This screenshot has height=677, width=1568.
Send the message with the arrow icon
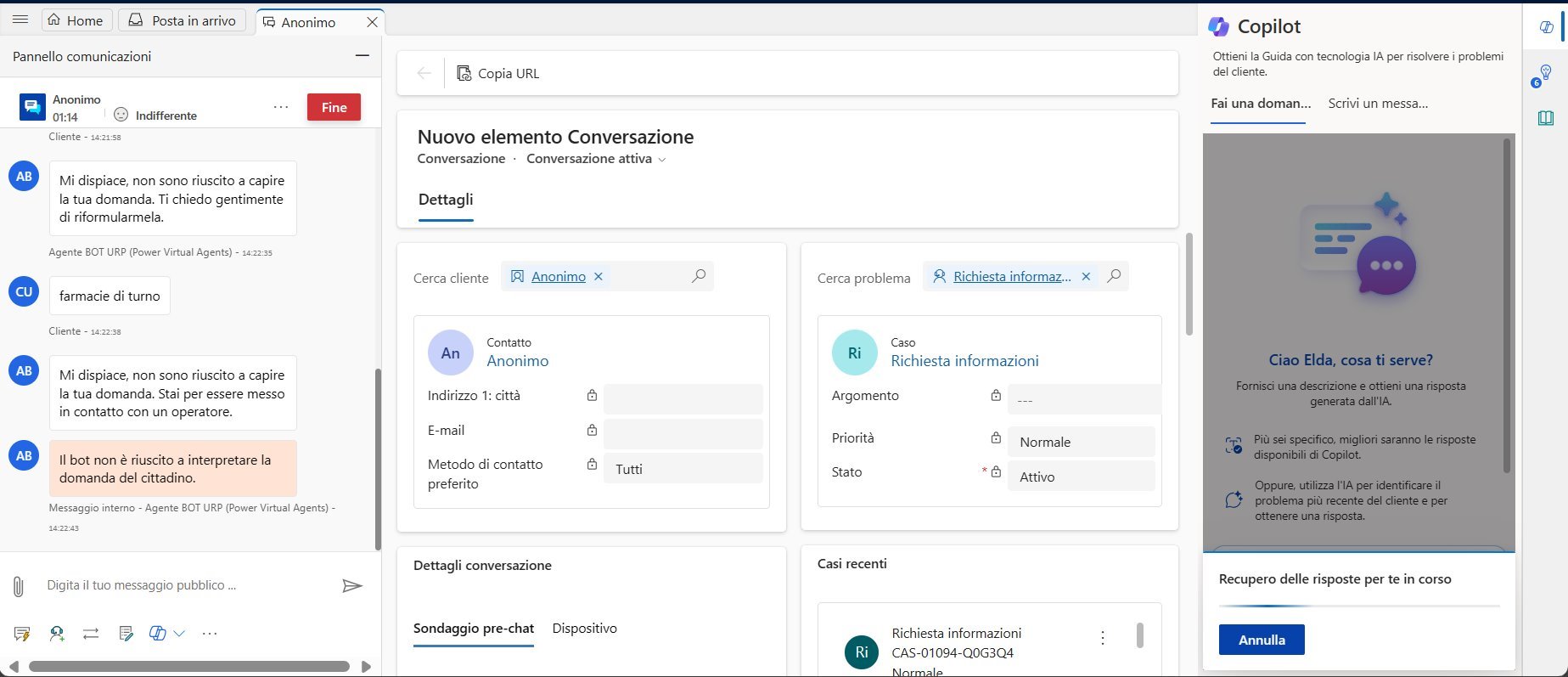pyautogui.click(x=351, y=585)
